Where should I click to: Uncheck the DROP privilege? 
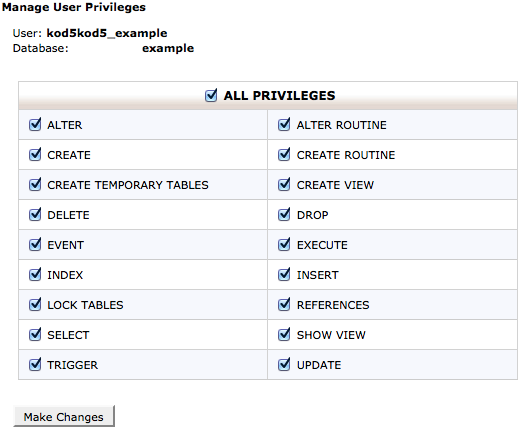[x=284, y=215]
